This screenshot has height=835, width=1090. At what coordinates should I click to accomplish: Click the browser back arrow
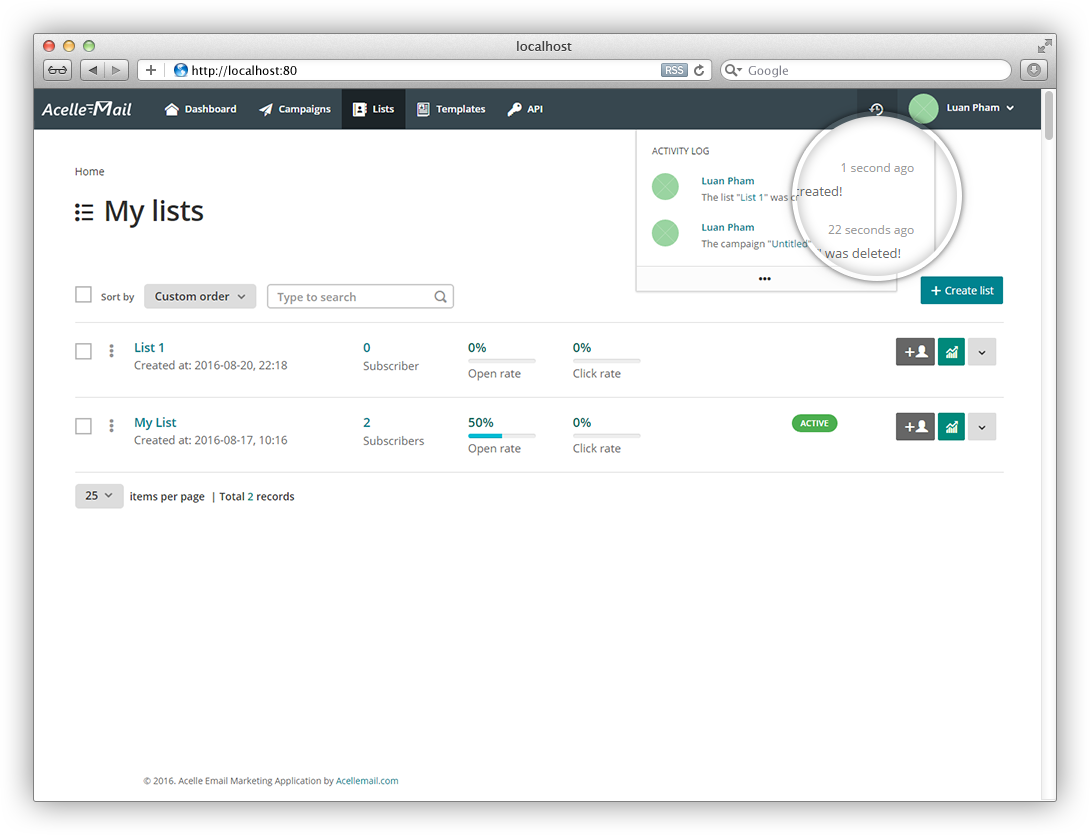(93, 70)
